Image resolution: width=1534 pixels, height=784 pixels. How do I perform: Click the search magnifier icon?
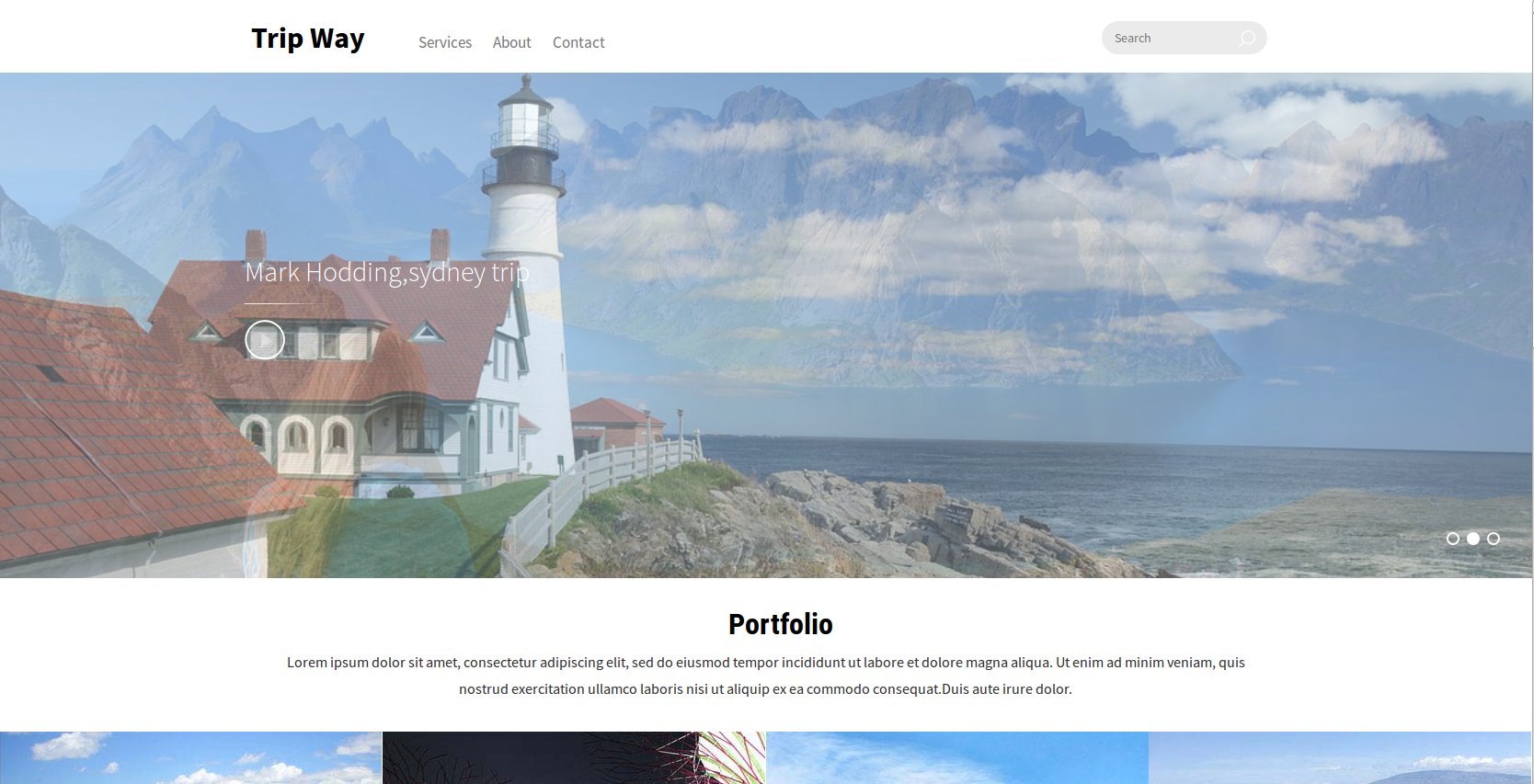click(1246, 39)
